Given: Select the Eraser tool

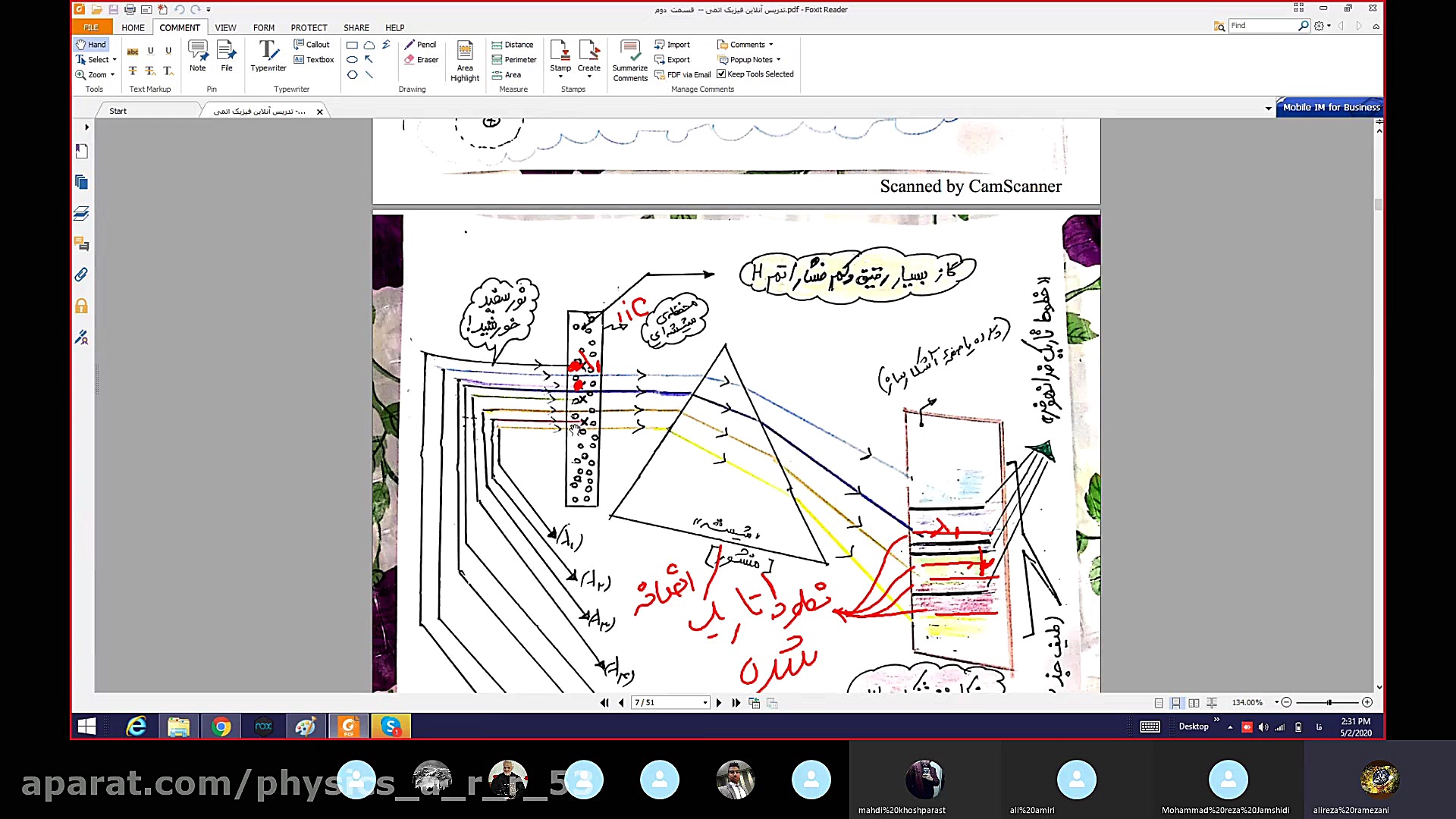Looking at the screenshot, I should tap(421, 60).
